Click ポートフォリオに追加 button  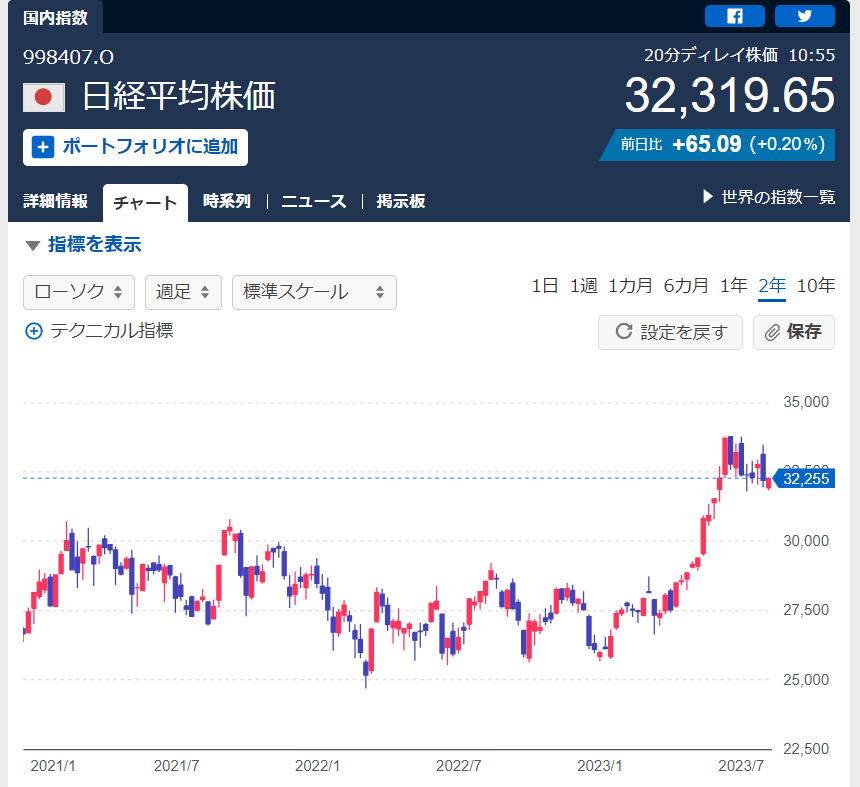click(x=135, y=147)
